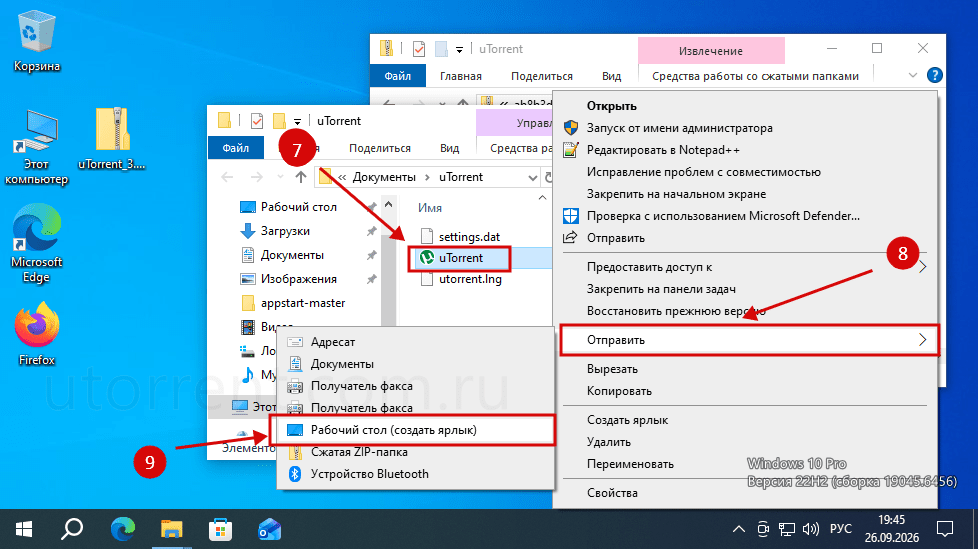Choose Открыть in context menu
978x549 pixels.
[745, 106]
